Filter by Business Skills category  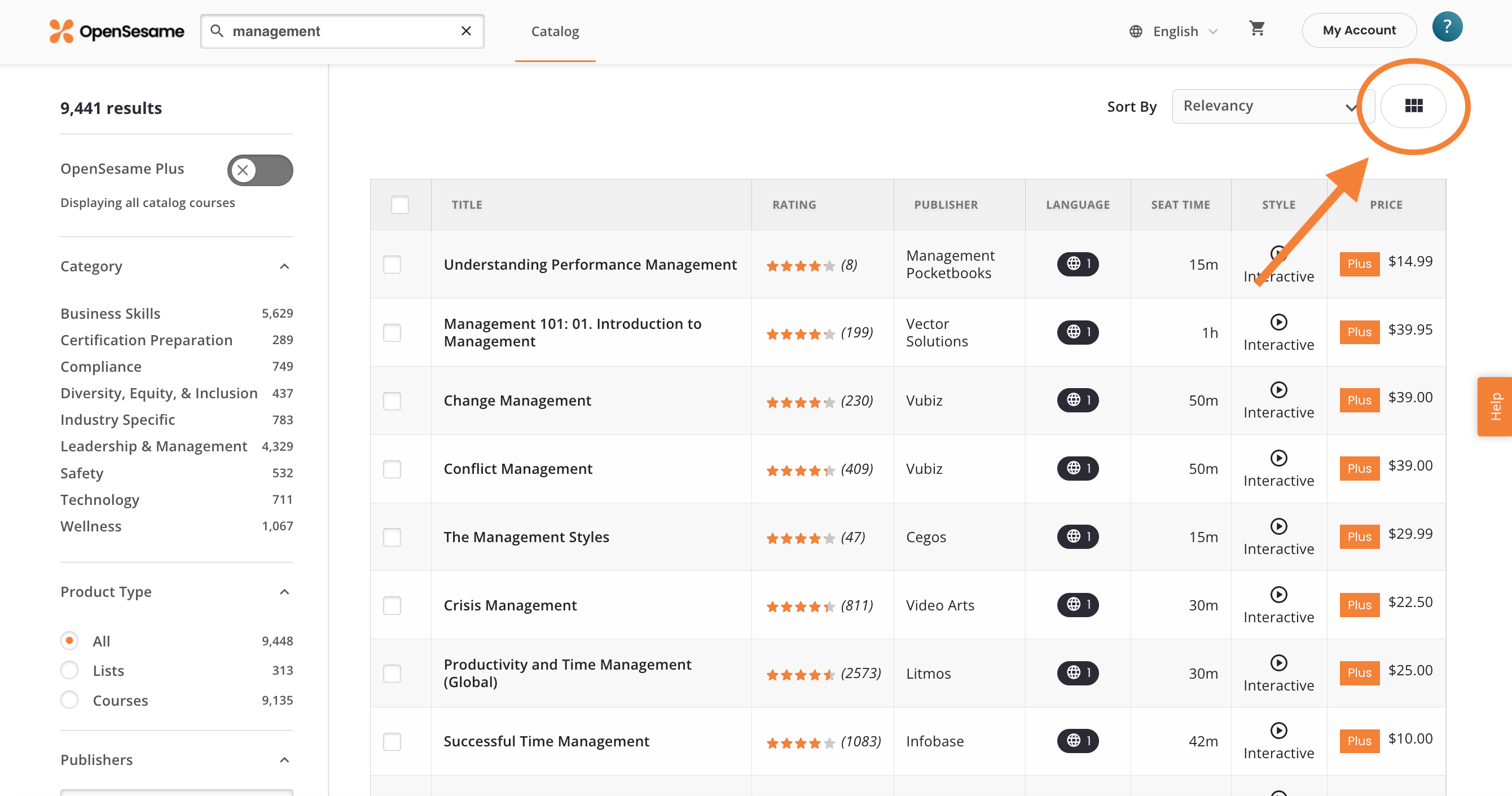click(x=111, y=314)
